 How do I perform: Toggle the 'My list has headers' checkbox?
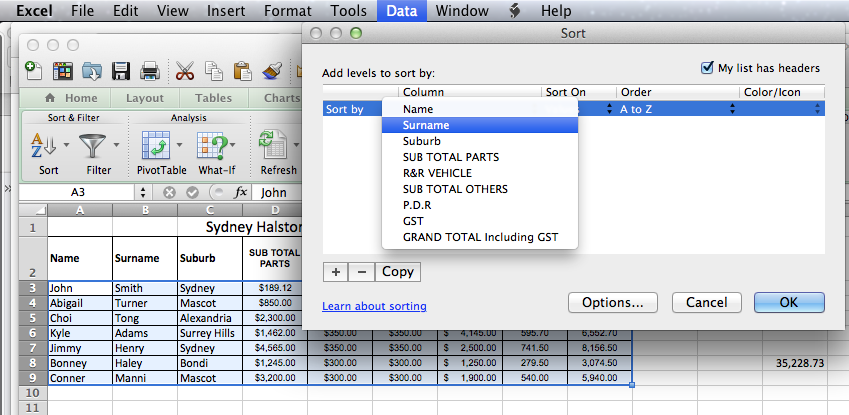pyautogui.click(x=708, y=68)
